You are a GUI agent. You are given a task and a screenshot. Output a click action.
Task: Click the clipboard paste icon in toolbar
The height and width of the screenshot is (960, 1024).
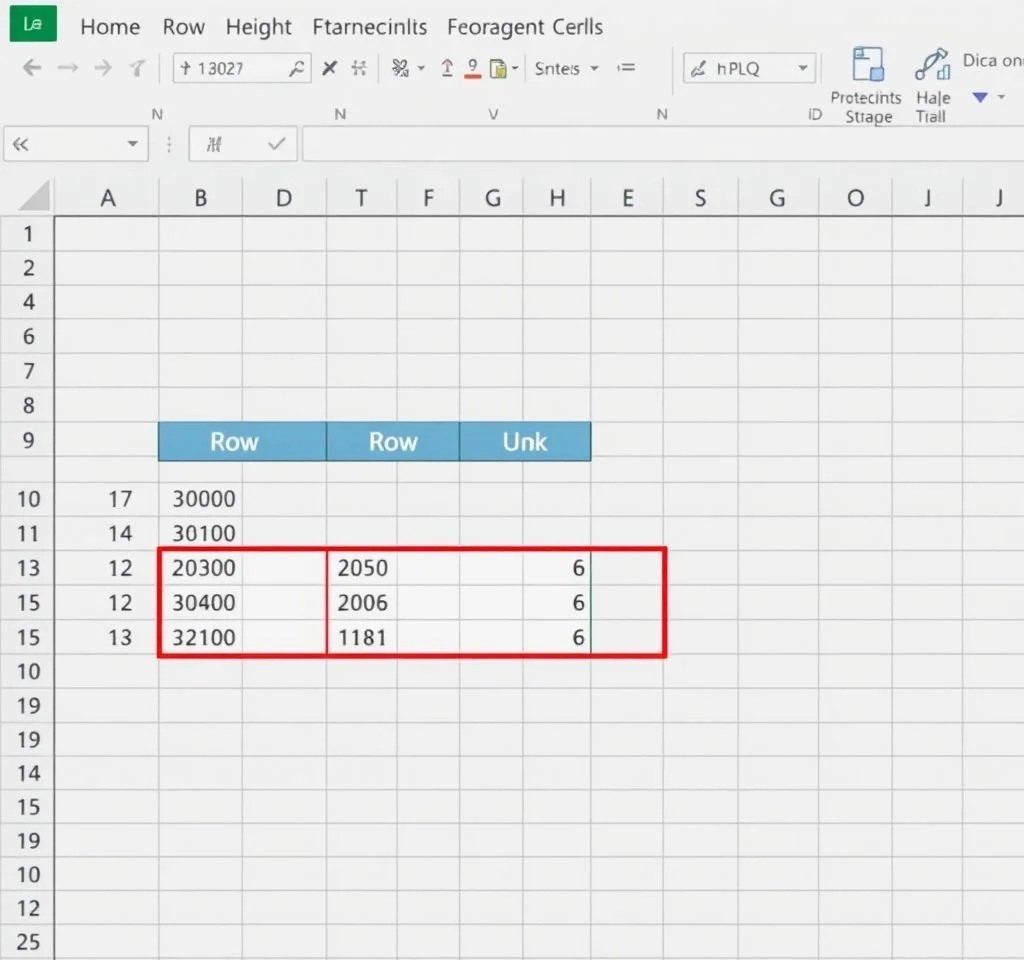499,69
